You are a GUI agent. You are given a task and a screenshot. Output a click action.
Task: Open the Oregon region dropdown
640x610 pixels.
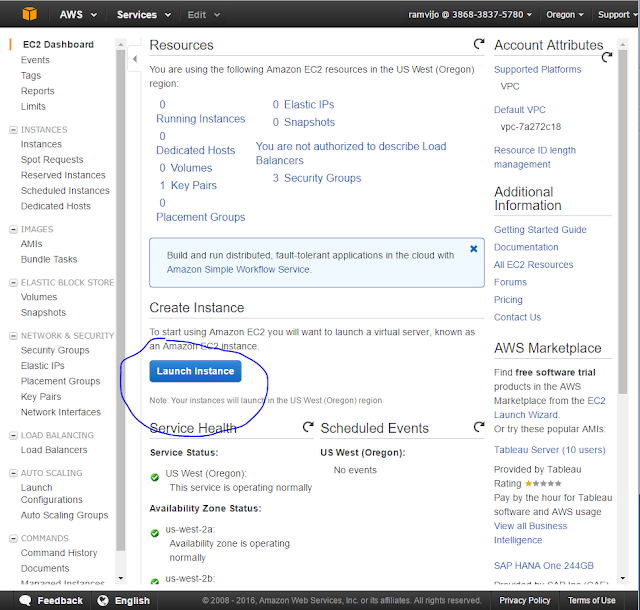tap(565, 15)
